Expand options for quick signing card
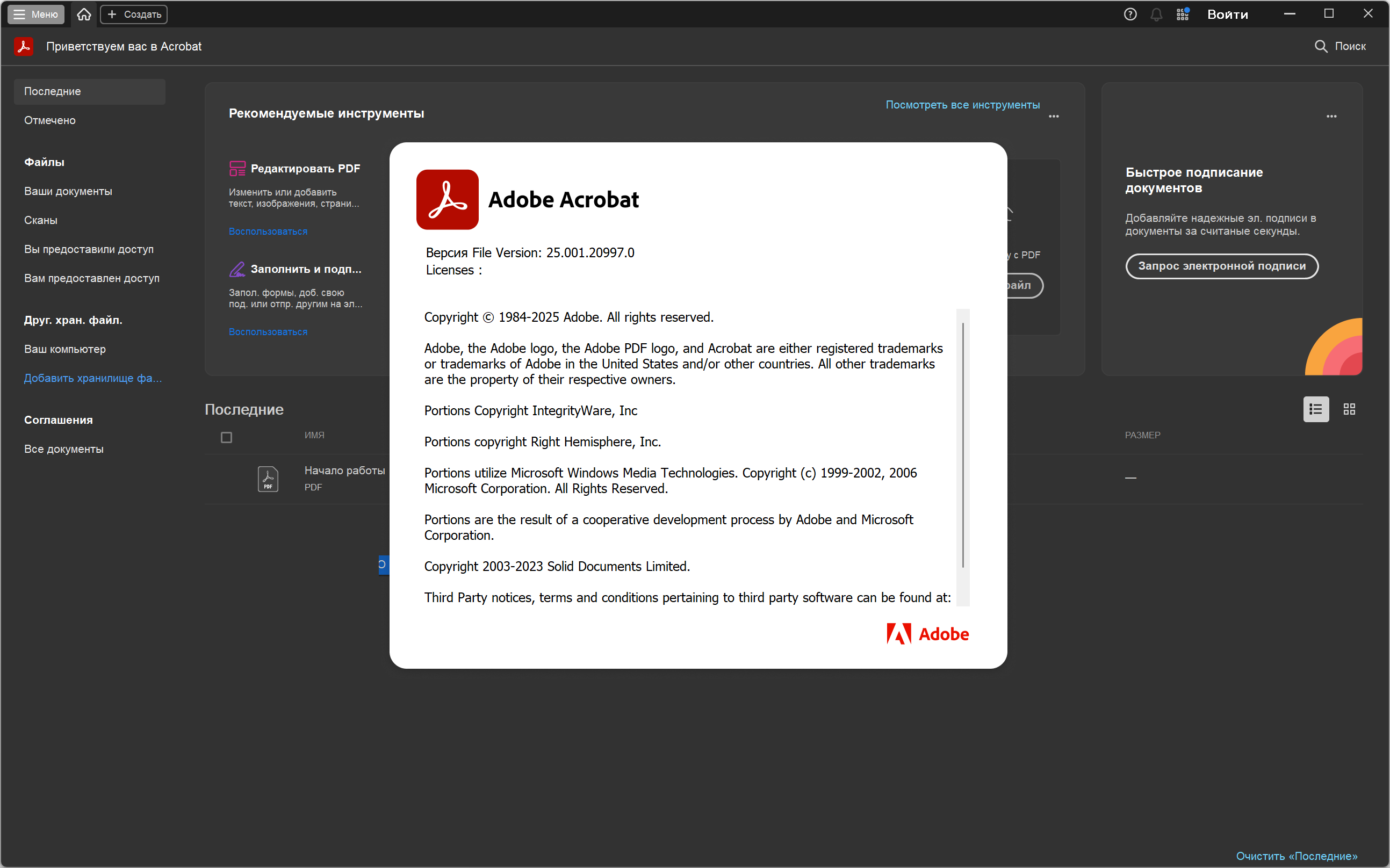 (x=1331, y=117)
